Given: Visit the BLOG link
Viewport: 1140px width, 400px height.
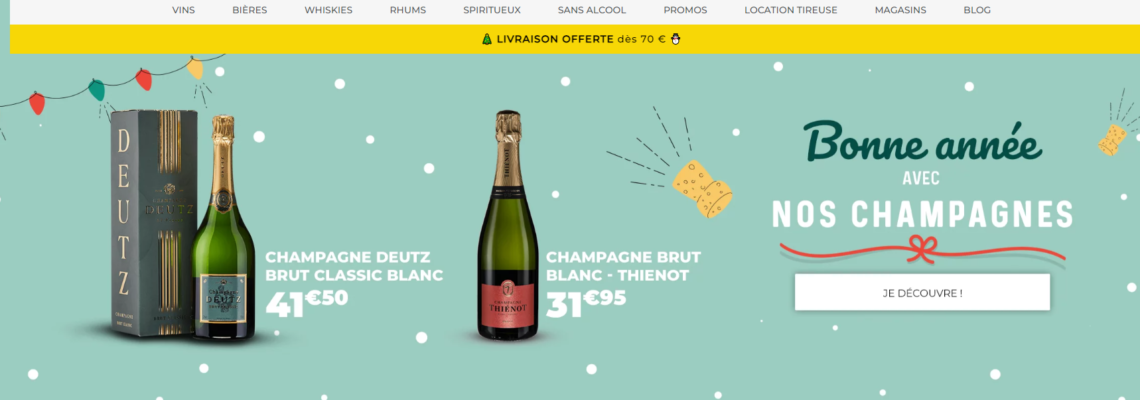Looking at the screenshot, I should (976, 10).
